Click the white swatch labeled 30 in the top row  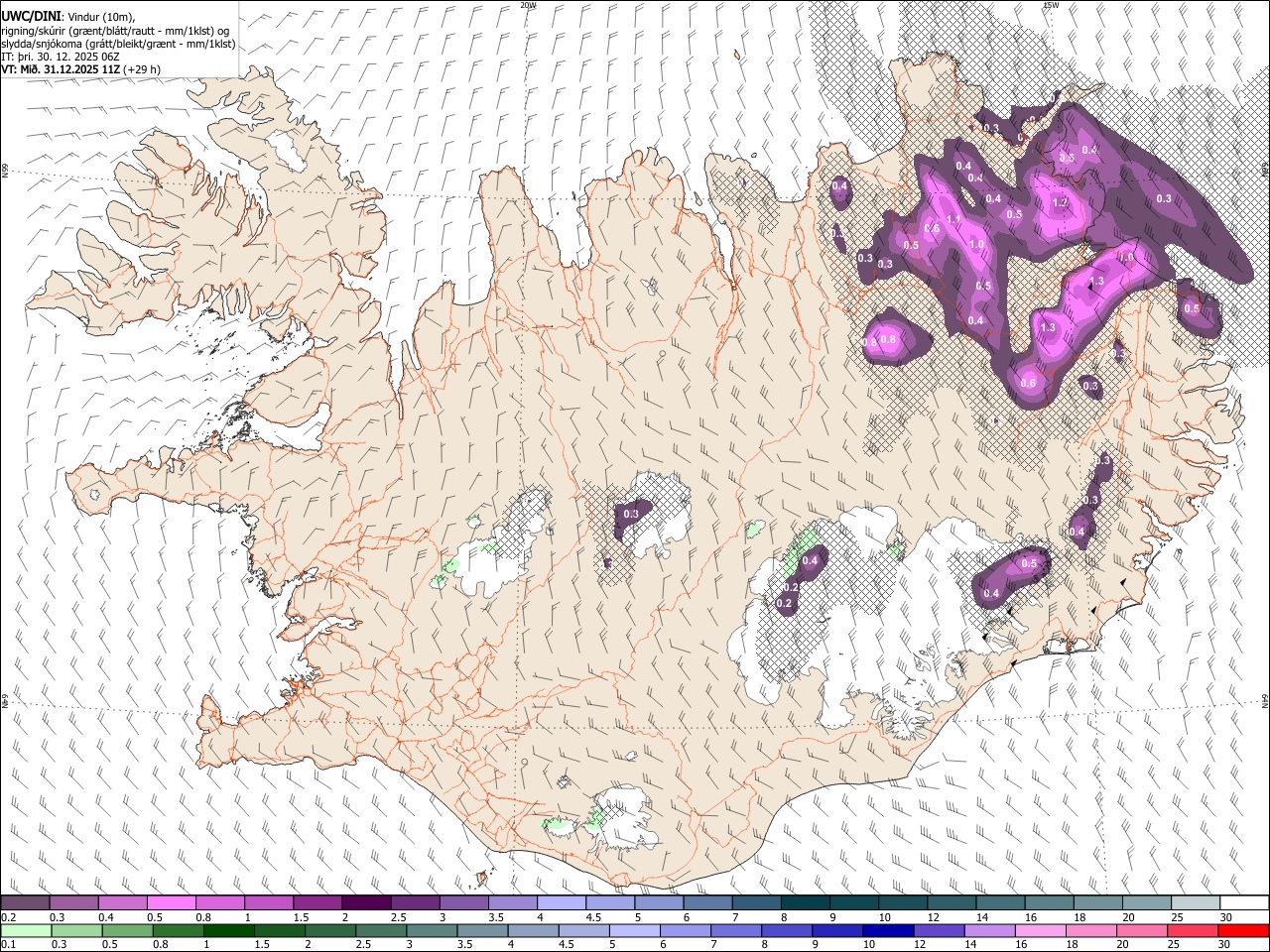pos(1244,902)
